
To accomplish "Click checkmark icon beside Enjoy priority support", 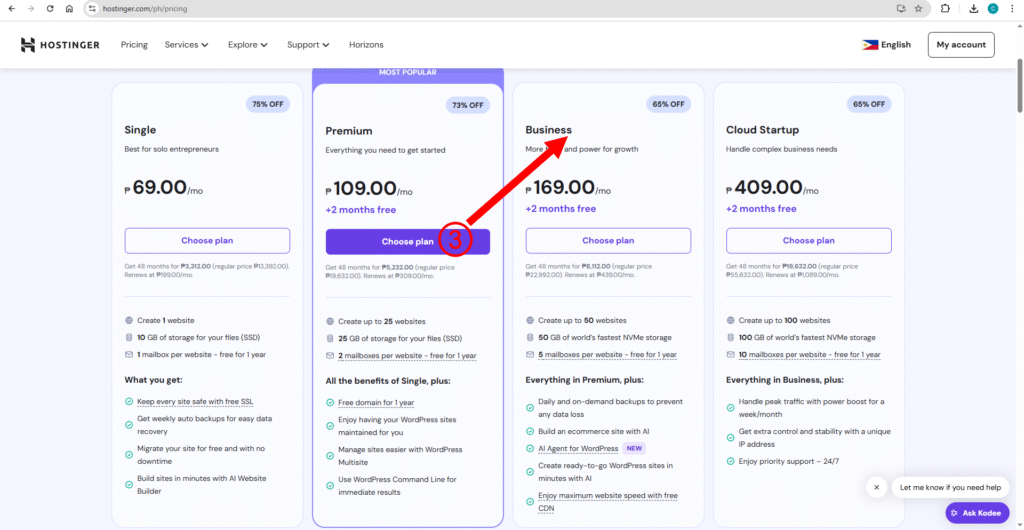I will point(730,461).
